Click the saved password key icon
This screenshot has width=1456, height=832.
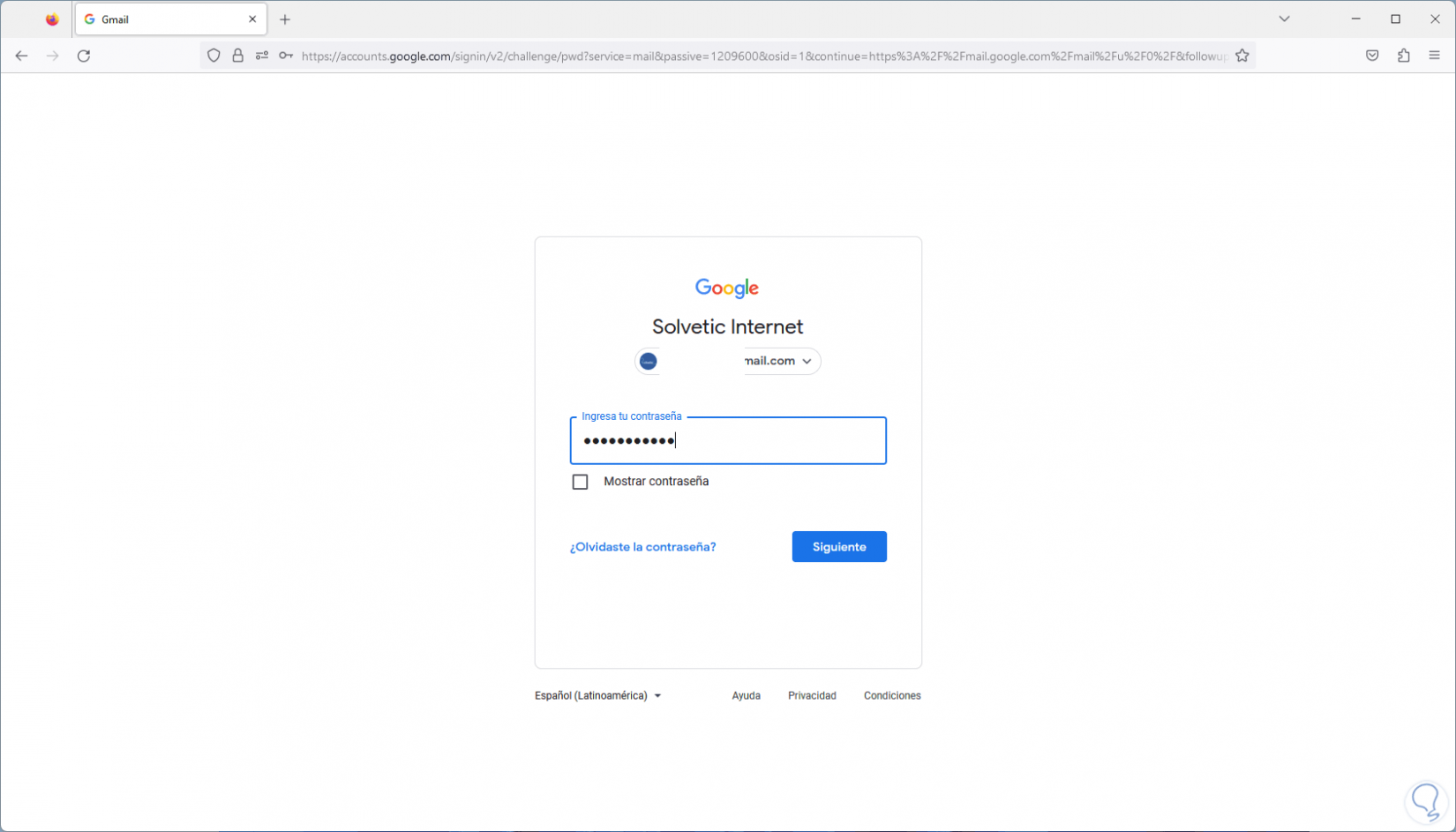(286, 56)
